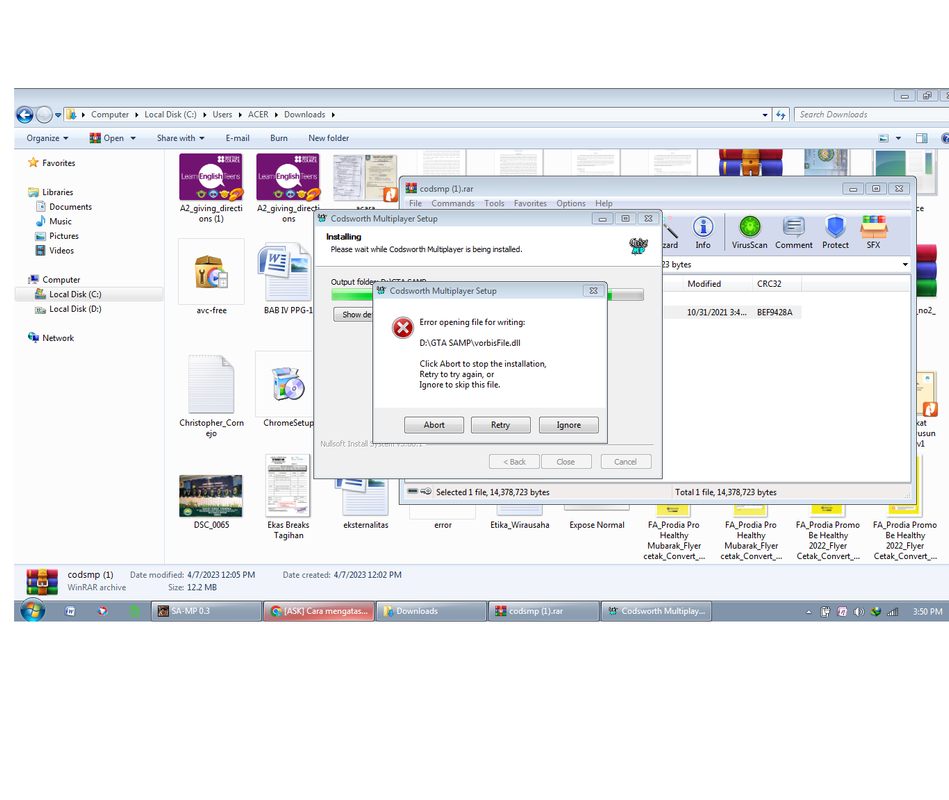
Task: Open the WinRAR Options menu
Action: [571, 203]
